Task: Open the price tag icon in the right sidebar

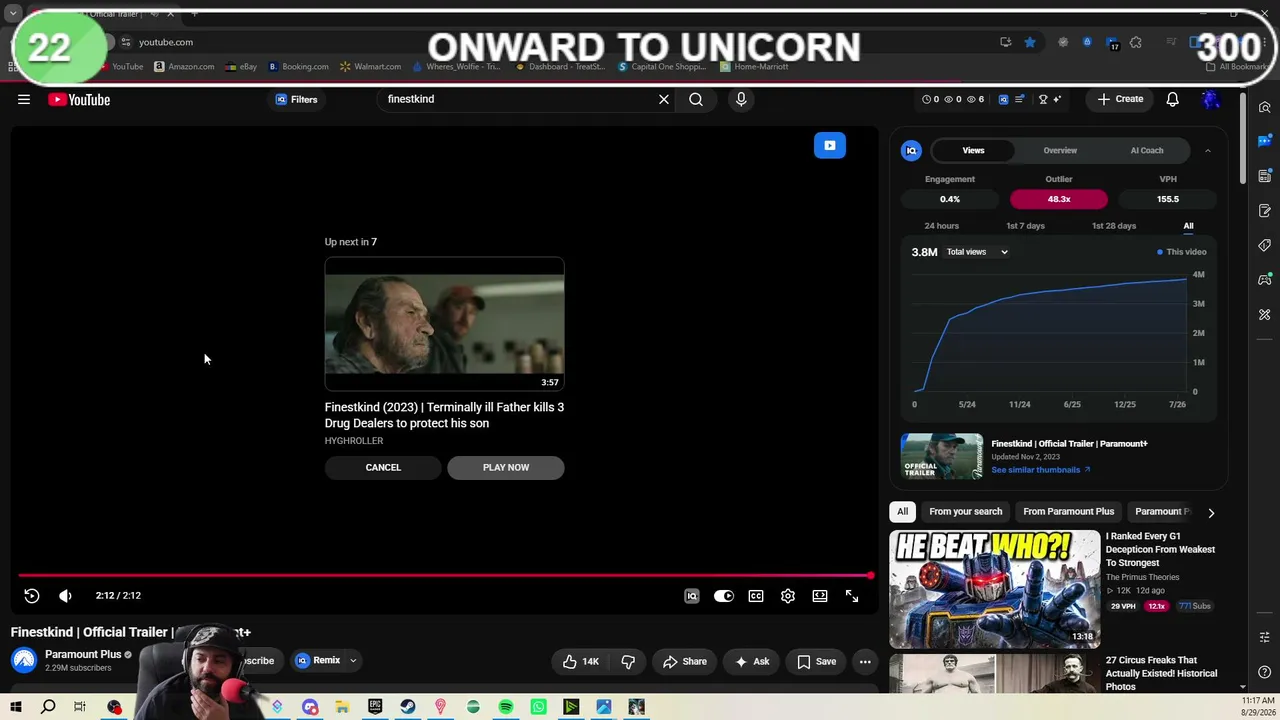Action: tap(1264, 245)
